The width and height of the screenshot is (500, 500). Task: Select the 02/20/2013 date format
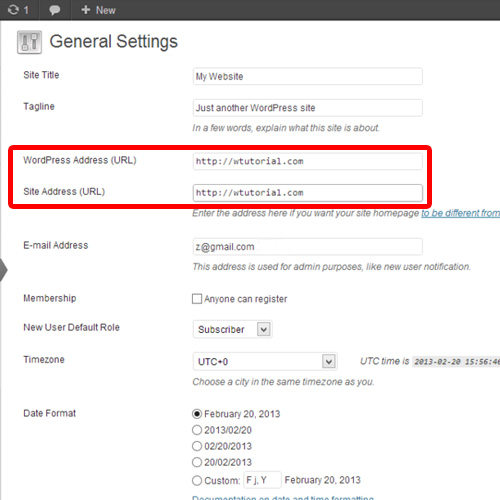point(197,446)
